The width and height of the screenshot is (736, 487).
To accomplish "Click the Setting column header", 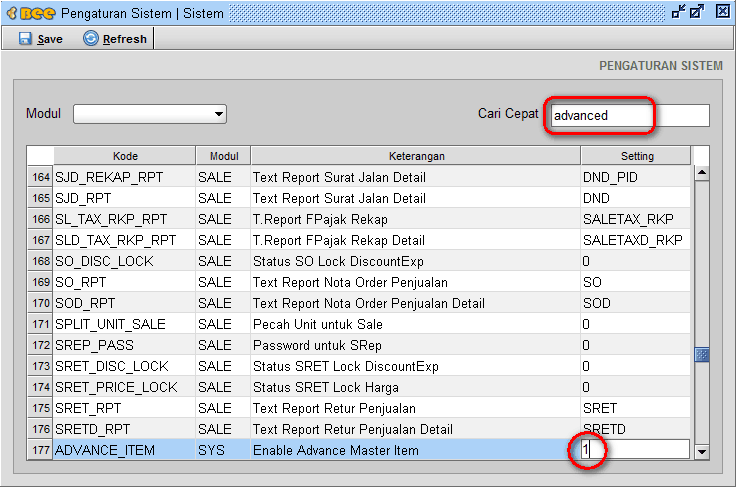I will click(636, 156).
